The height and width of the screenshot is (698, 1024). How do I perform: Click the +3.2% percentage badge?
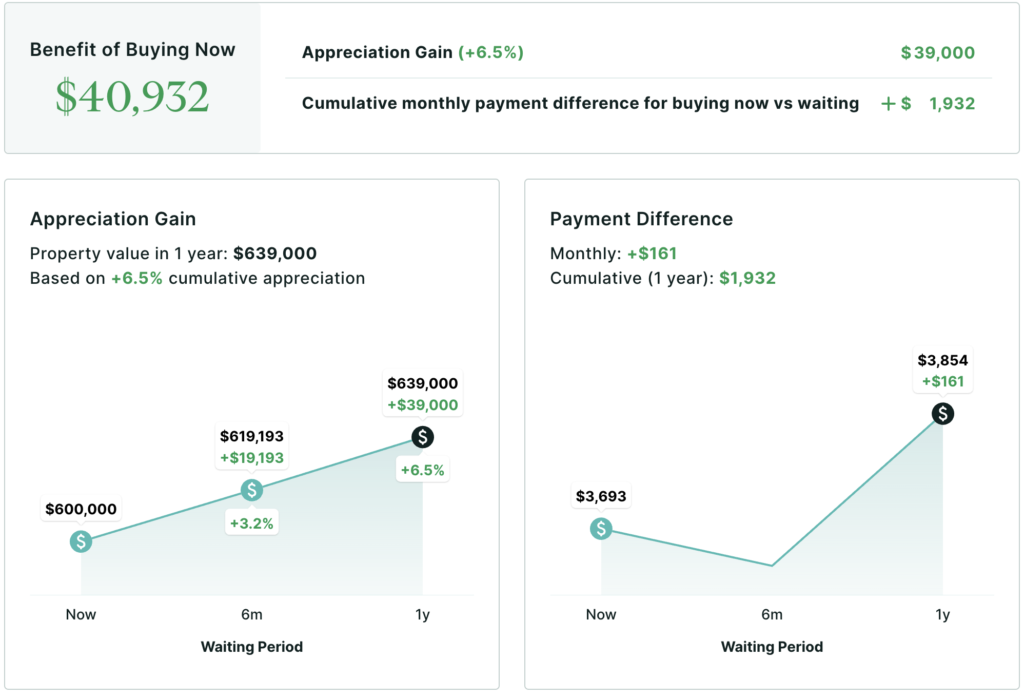(x=252, y=523)
